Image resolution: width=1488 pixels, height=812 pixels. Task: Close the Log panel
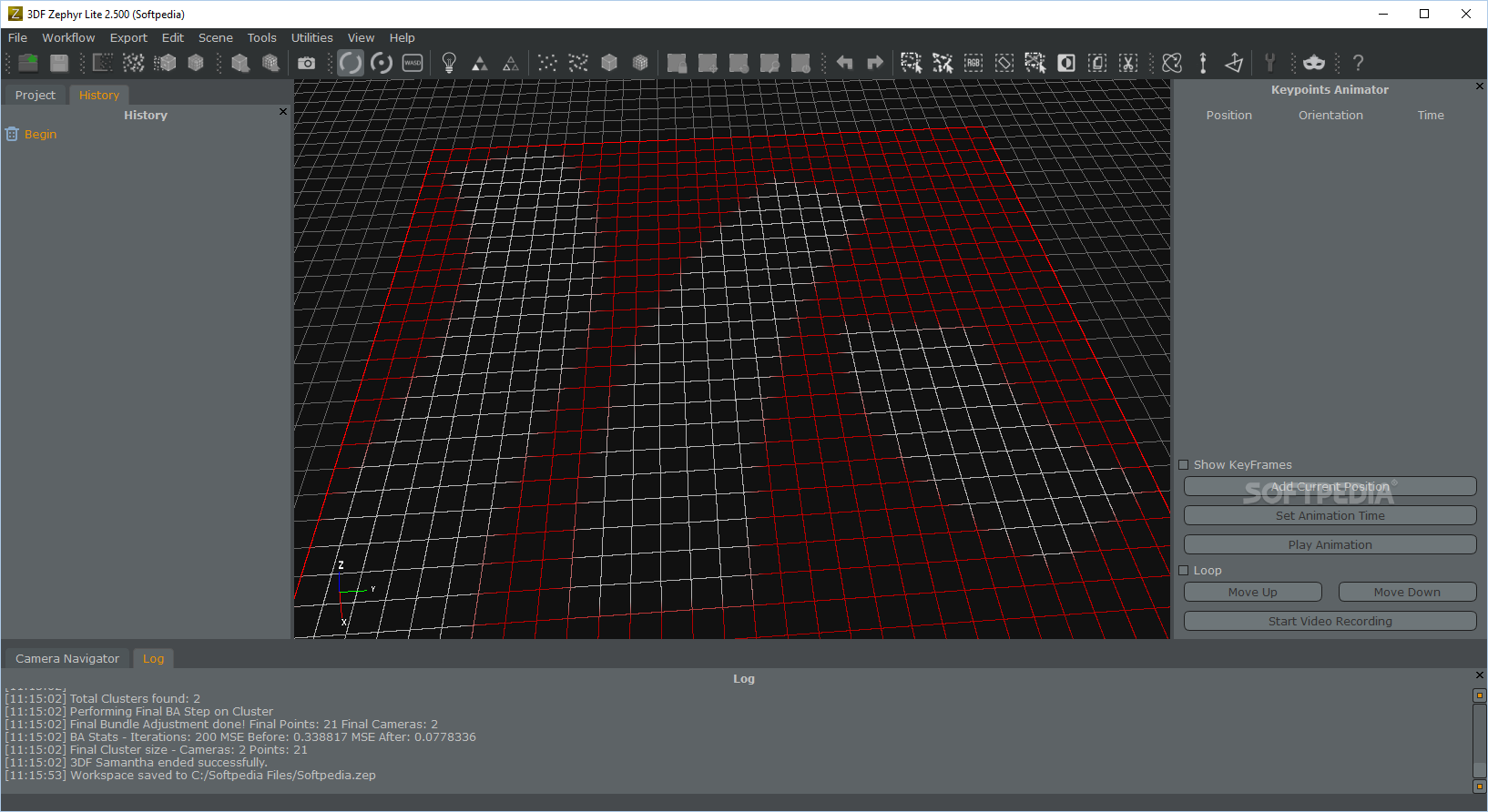tap(1480, 675)
